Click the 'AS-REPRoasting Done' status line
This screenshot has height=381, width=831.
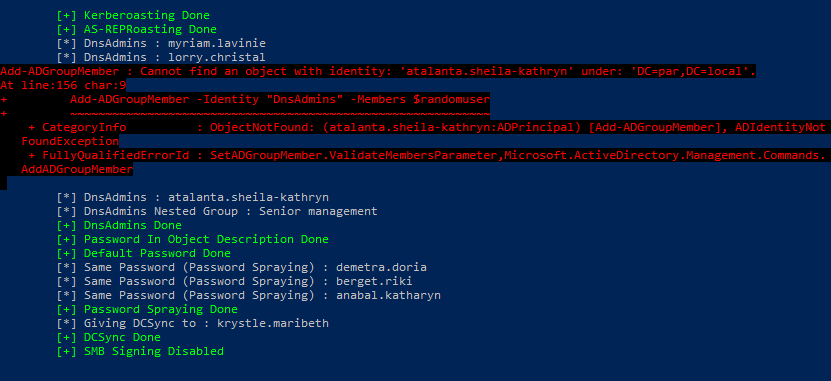(x=136, y=29)
